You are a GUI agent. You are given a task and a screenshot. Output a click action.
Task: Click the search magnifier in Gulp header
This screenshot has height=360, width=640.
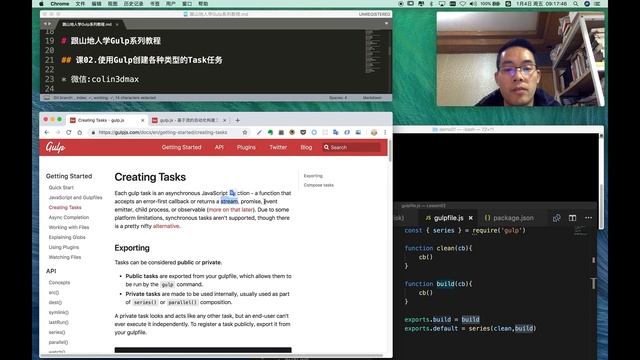coord(326,147)
